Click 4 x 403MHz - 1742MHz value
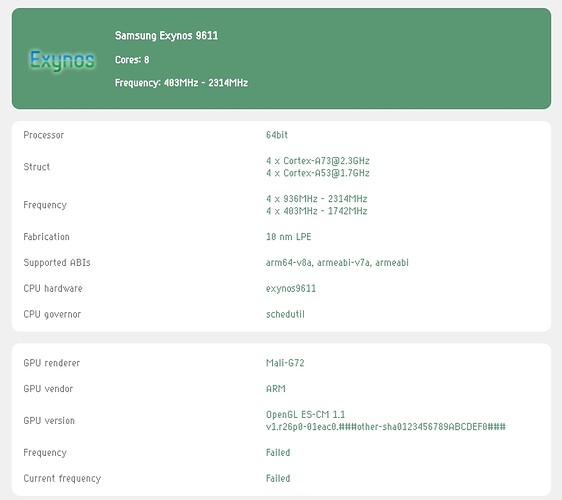Screen dimensions: 562x500 [316, 211]
